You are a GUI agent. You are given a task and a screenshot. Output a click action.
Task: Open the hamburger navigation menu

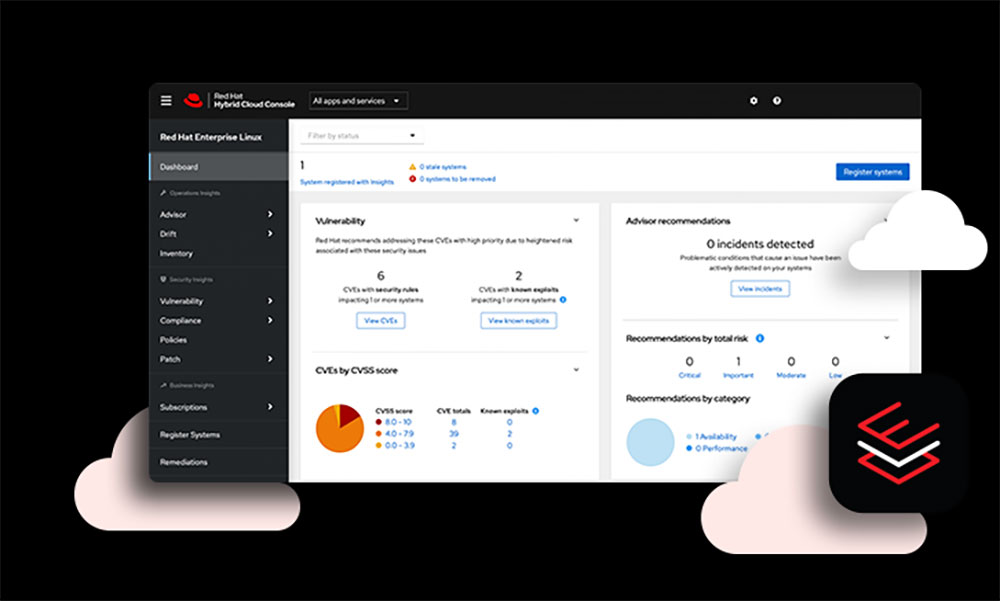click(166, 101)
